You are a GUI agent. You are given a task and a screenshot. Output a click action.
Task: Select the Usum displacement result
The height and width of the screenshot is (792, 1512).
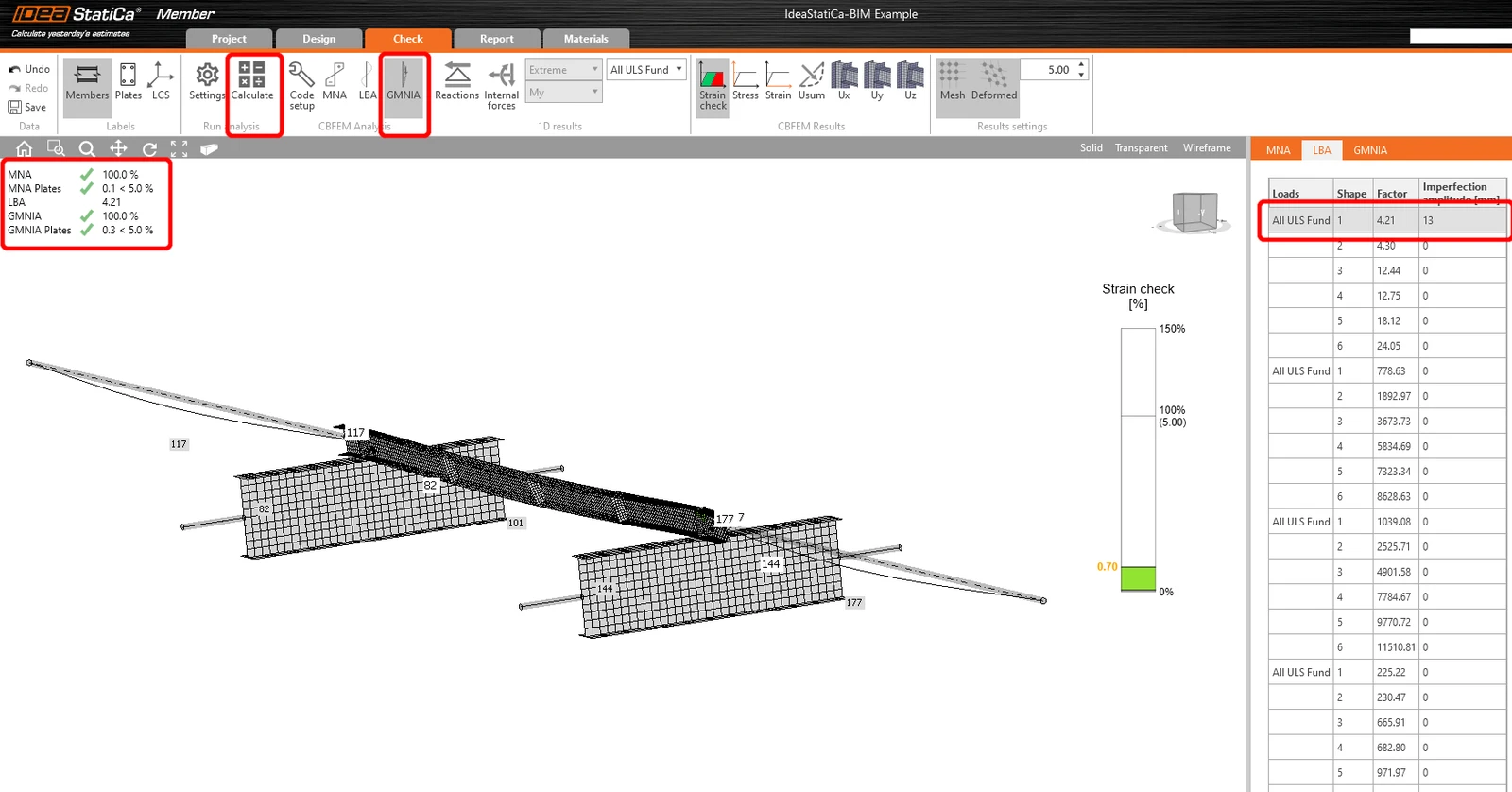click(812, 82)
